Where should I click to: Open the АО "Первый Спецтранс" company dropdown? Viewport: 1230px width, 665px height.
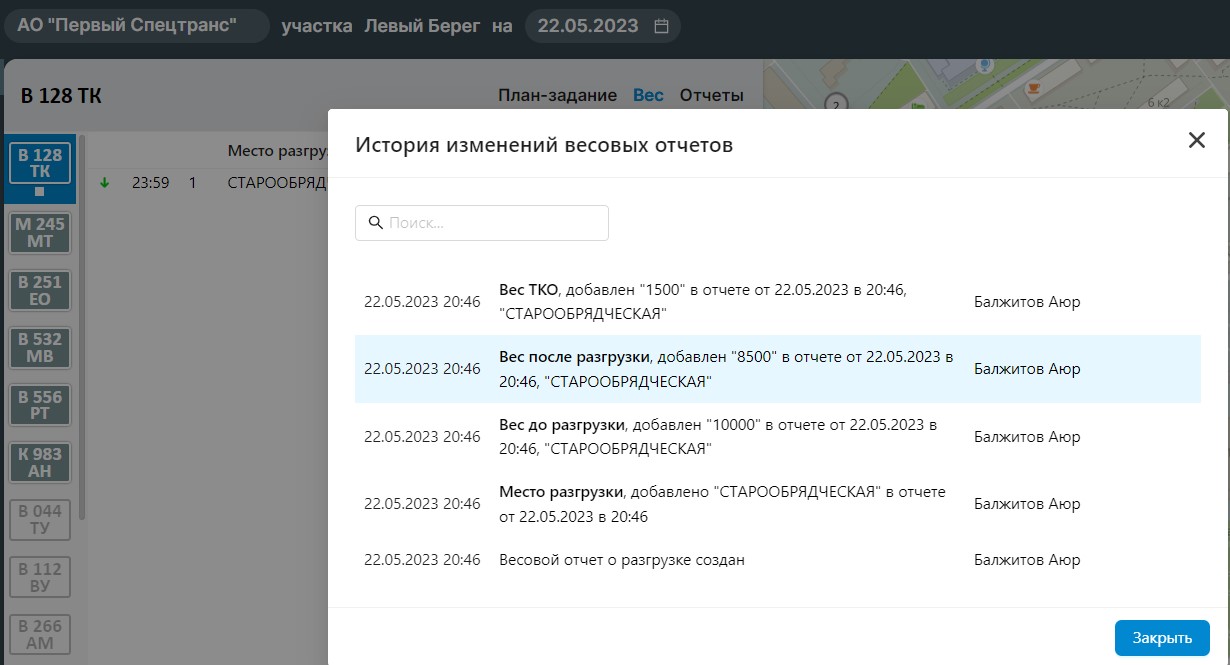point(136,26)
